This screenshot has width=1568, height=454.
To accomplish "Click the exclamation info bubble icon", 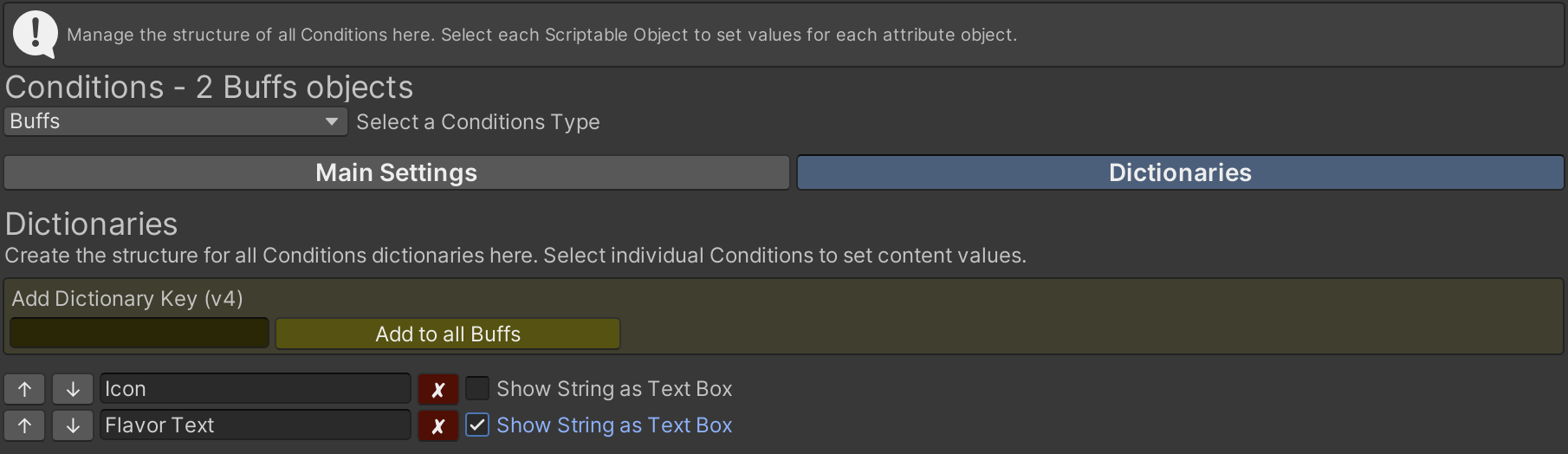I will (x=36, y=34).
